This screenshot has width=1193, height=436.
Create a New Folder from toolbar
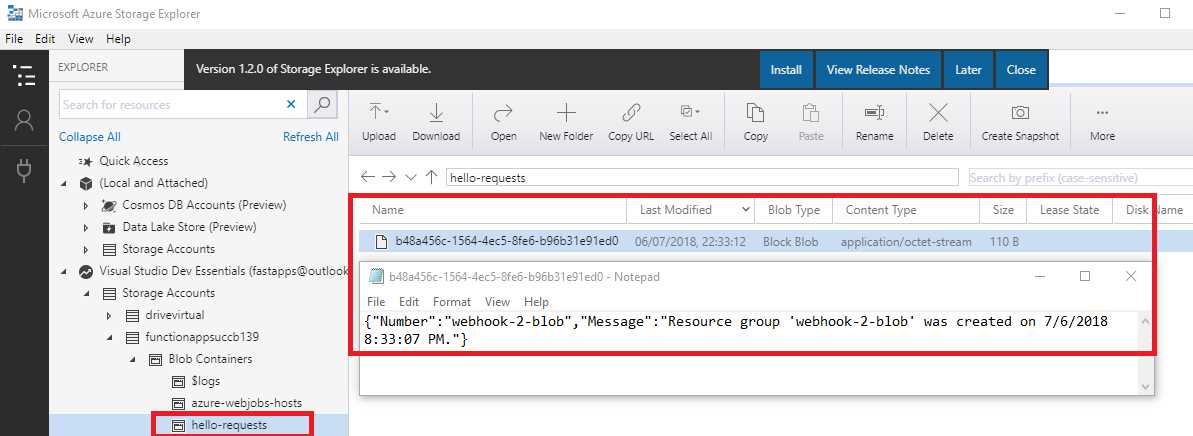click(566, 122)
